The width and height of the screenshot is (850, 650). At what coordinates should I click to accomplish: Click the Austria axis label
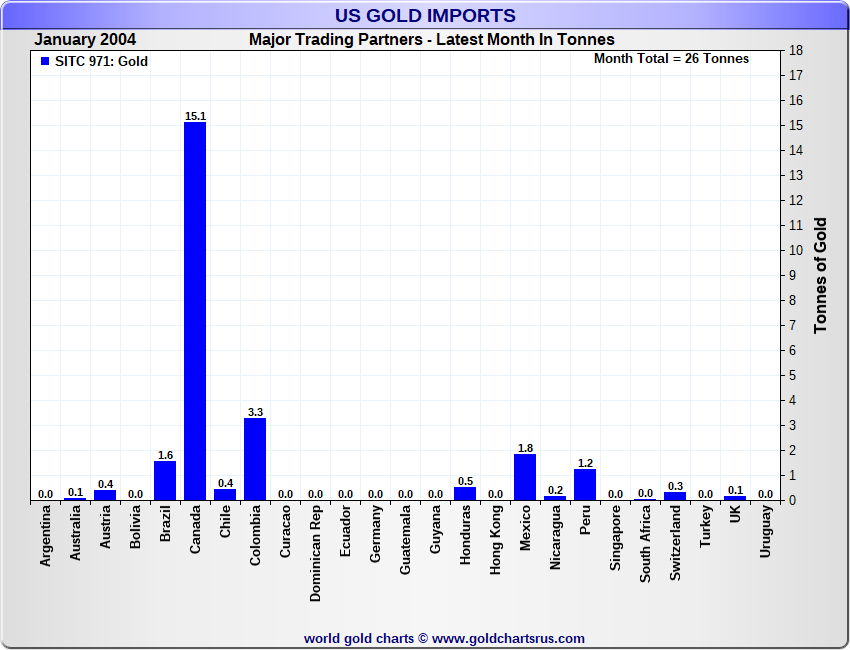coord(105,526)
